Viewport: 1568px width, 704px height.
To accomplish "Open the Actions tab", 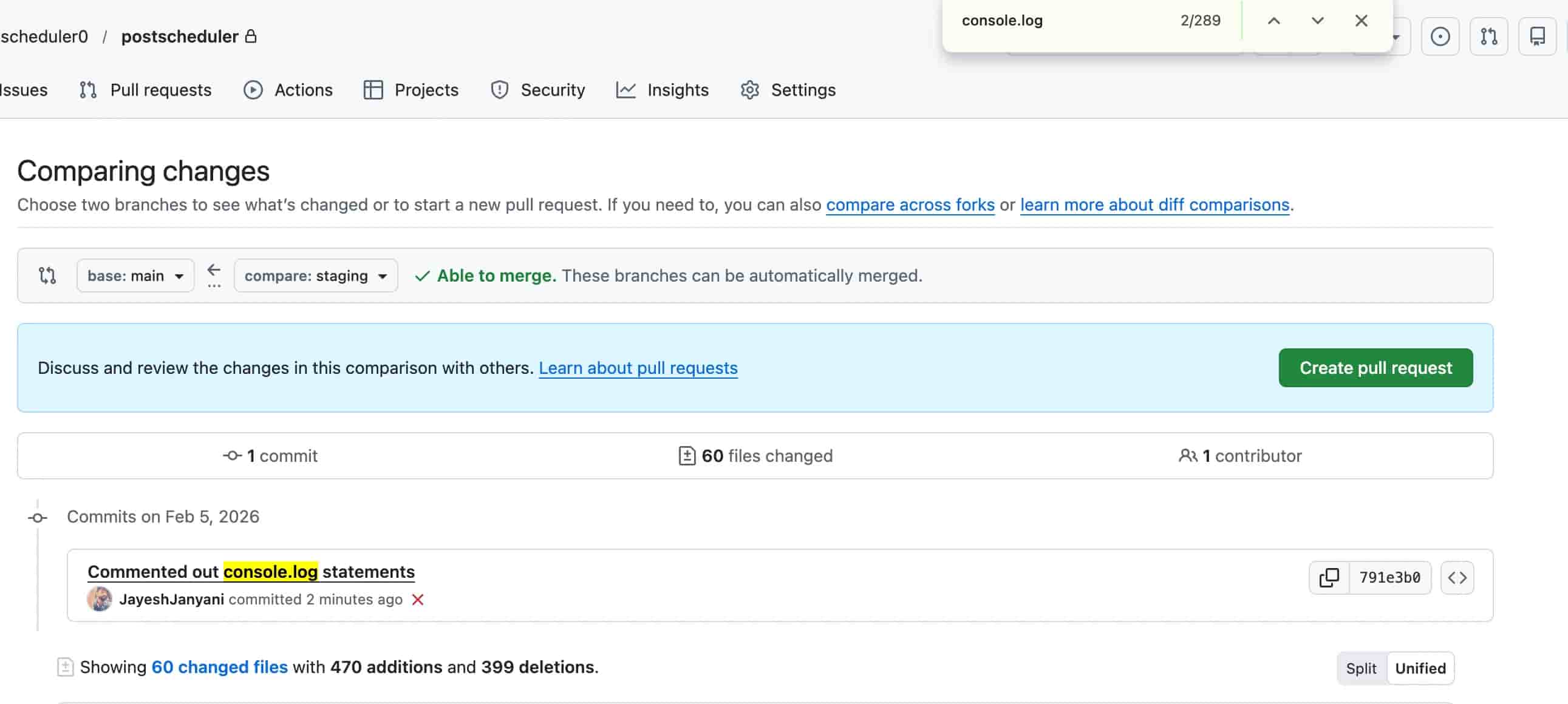I will pyautogui.click(x=288, y=90).
